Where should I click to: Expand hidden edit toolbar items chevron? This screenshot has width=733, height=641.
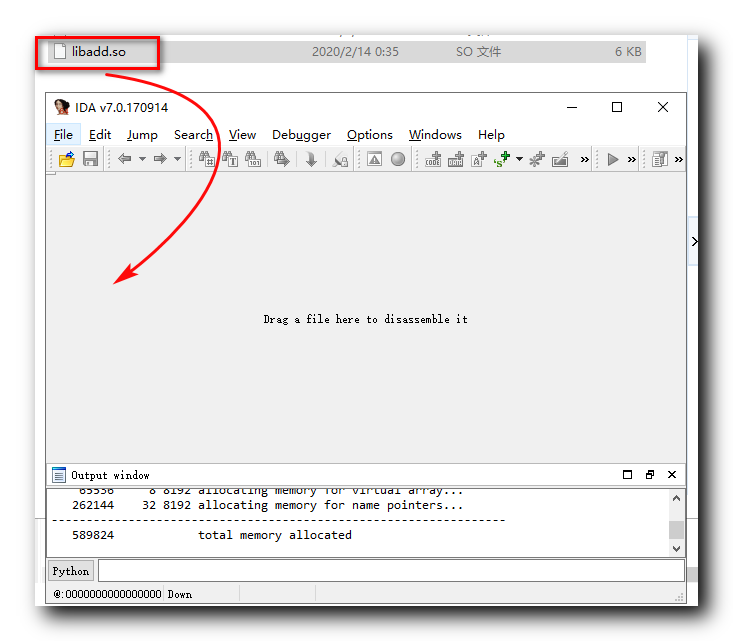(x=584, y=160)
